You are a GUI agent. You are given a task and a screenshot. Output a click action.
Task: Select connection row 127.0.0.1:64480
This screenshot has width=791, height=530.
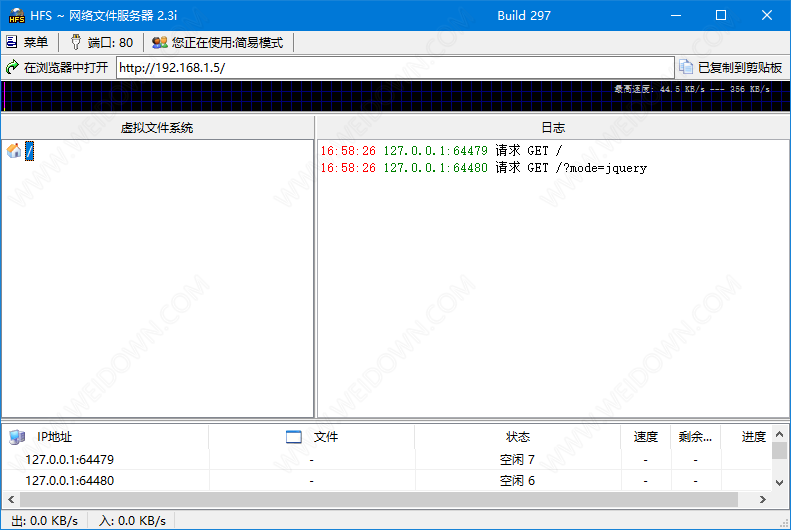[387, 481]
